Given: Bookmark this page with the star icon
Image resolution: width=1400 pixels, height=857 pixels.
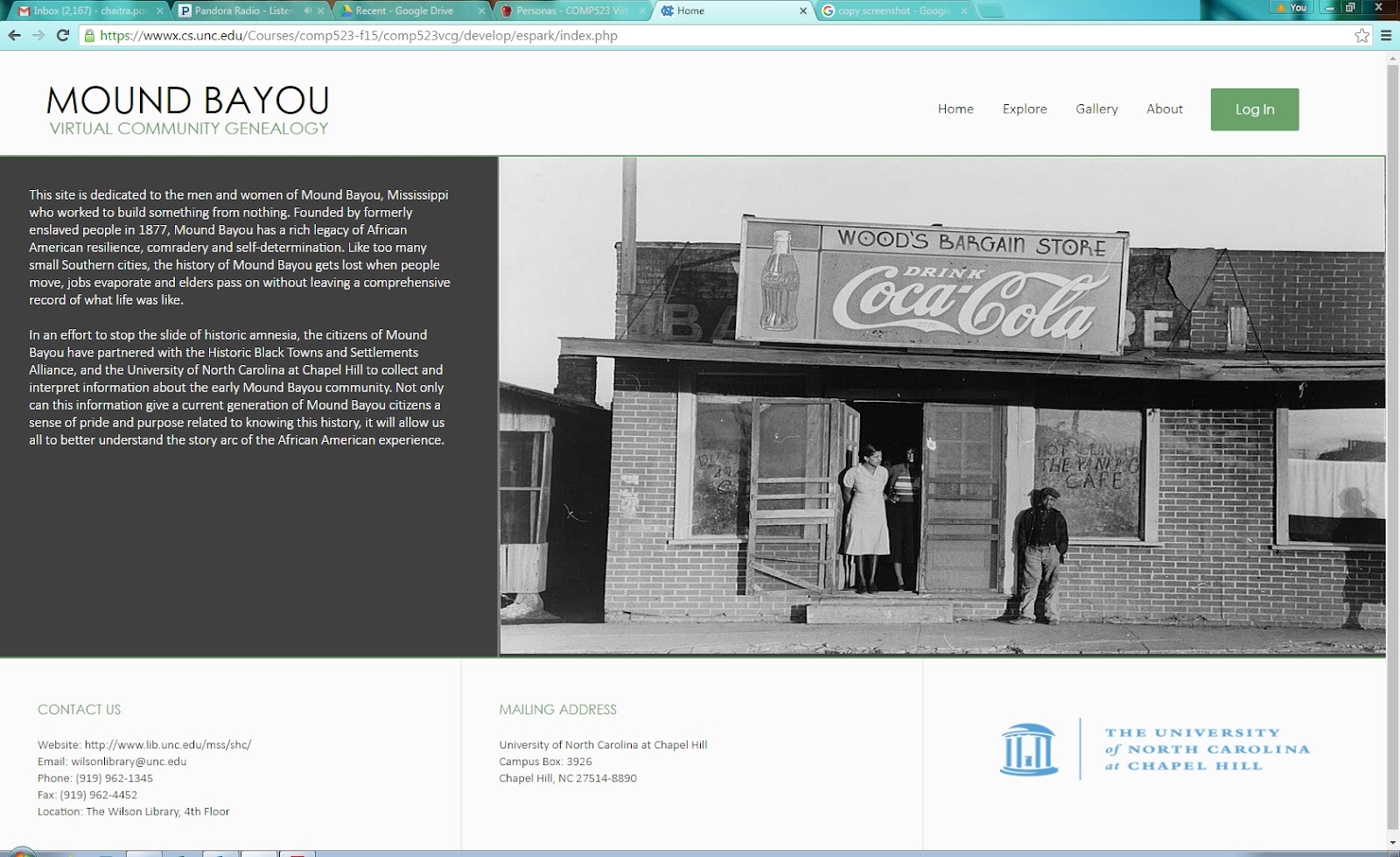Looking at the screenshot, I should click(x=1361, y=36).
